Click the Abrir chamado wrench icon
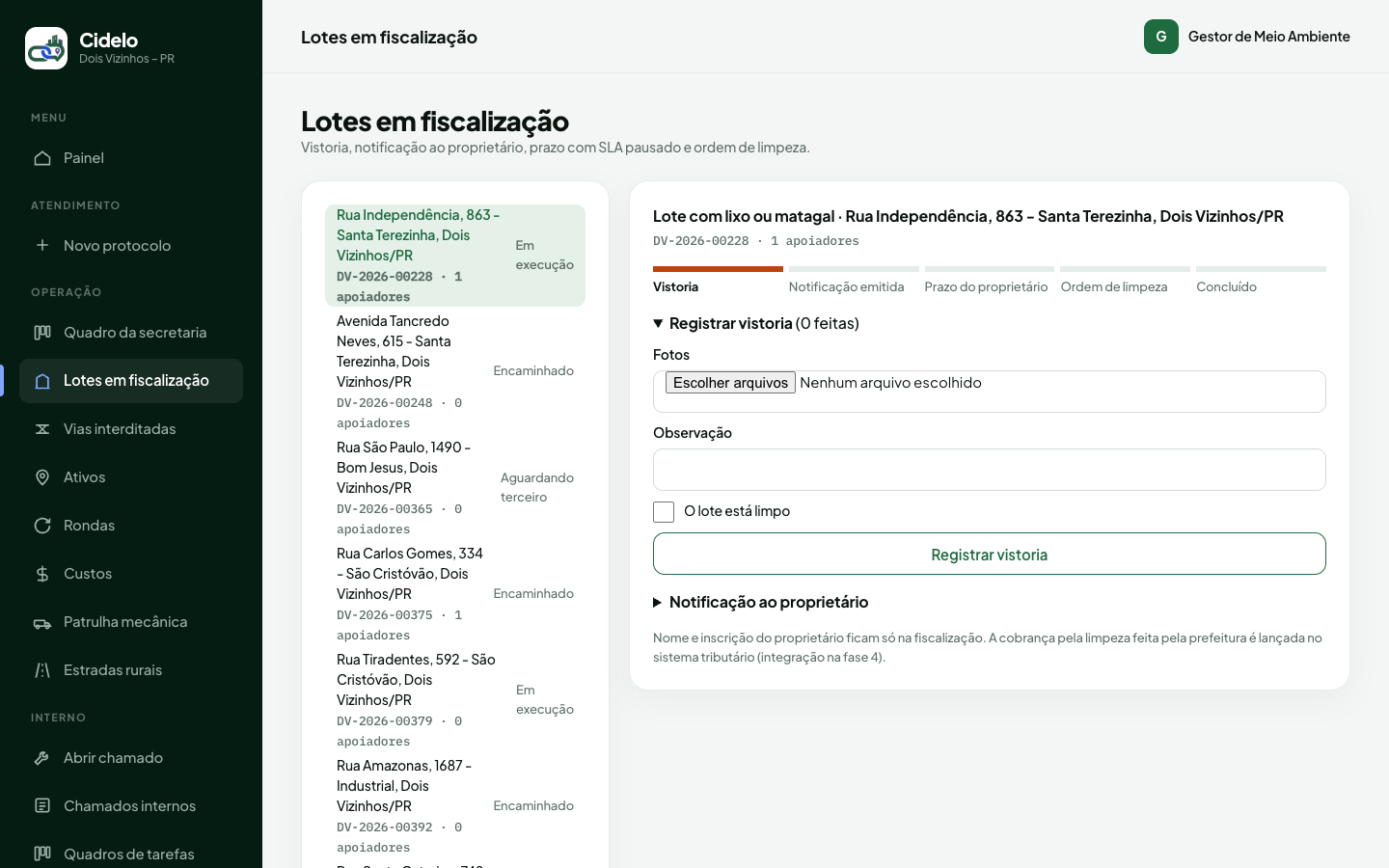This screenshot has width=1389, height=868. coord(42,758)
